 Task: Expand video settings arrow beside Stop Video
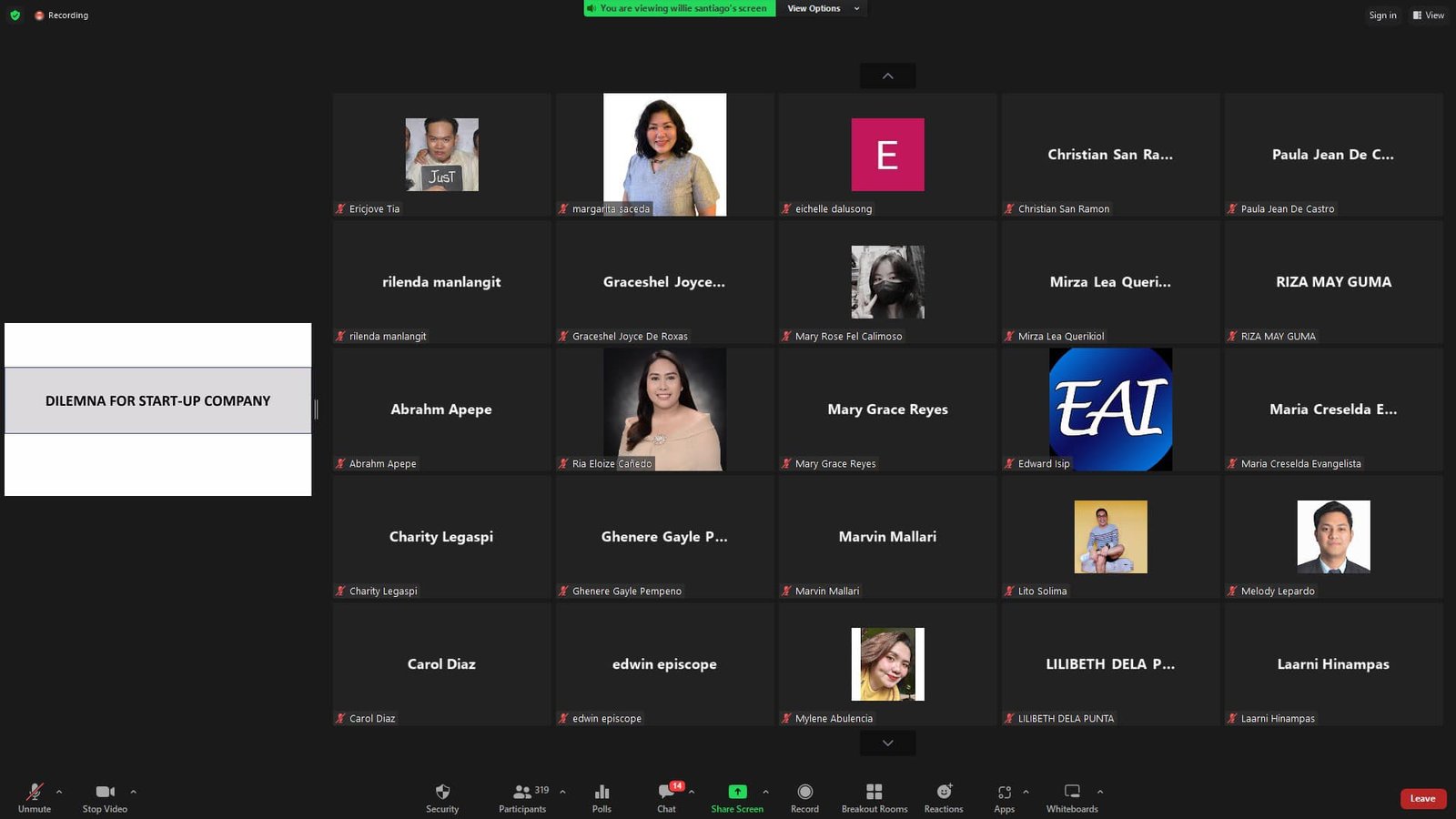coord(134,792)
